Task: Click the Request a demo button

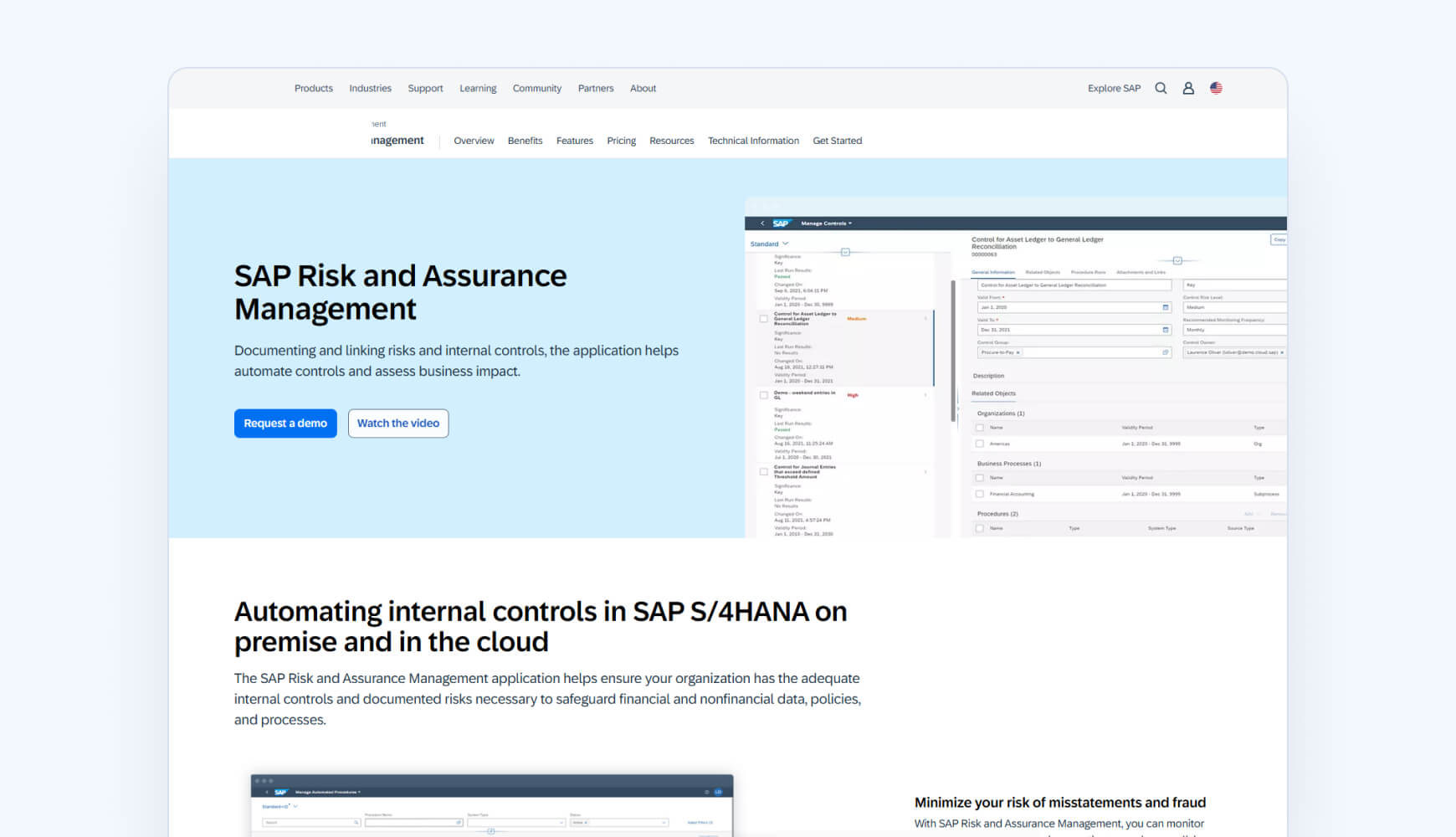Action: [285, 424]
